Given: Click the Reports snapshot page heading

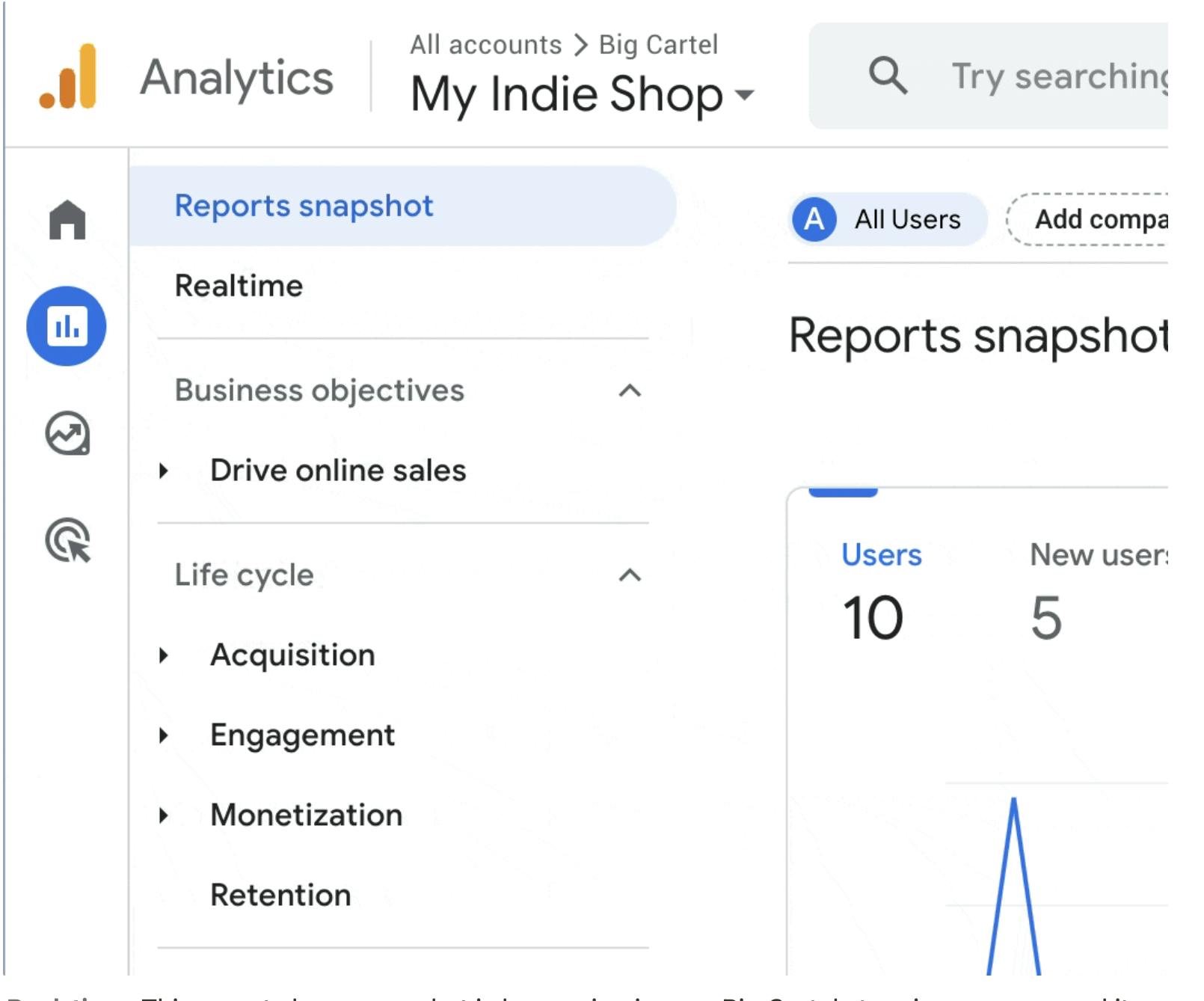Looking at the screenshot, I should click(978, 336).
